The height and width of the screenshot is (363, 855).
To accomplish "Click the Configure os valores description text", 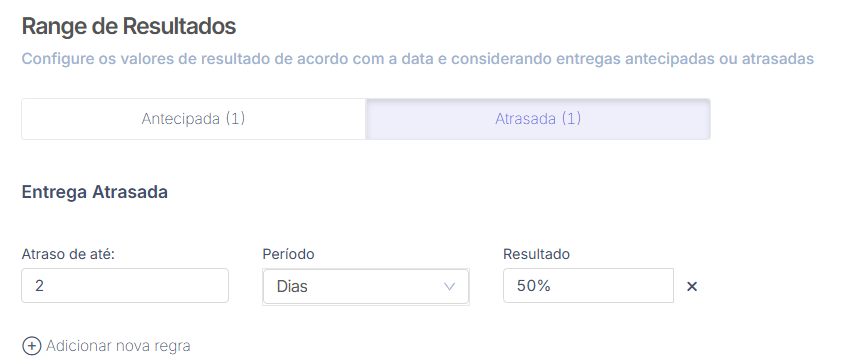I will (418, 58).
